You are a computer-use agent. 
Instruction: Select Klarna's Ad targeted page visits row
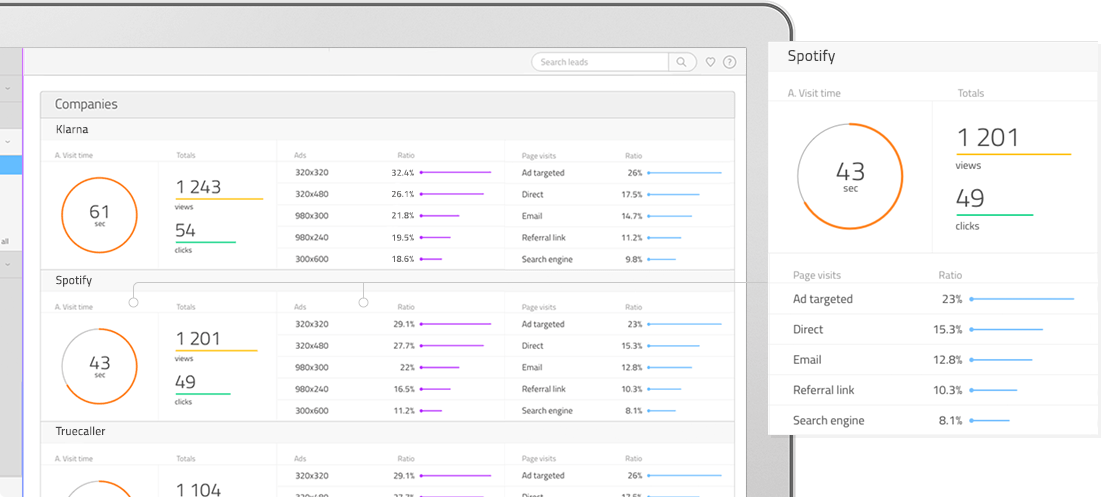(x=619, y=173)
